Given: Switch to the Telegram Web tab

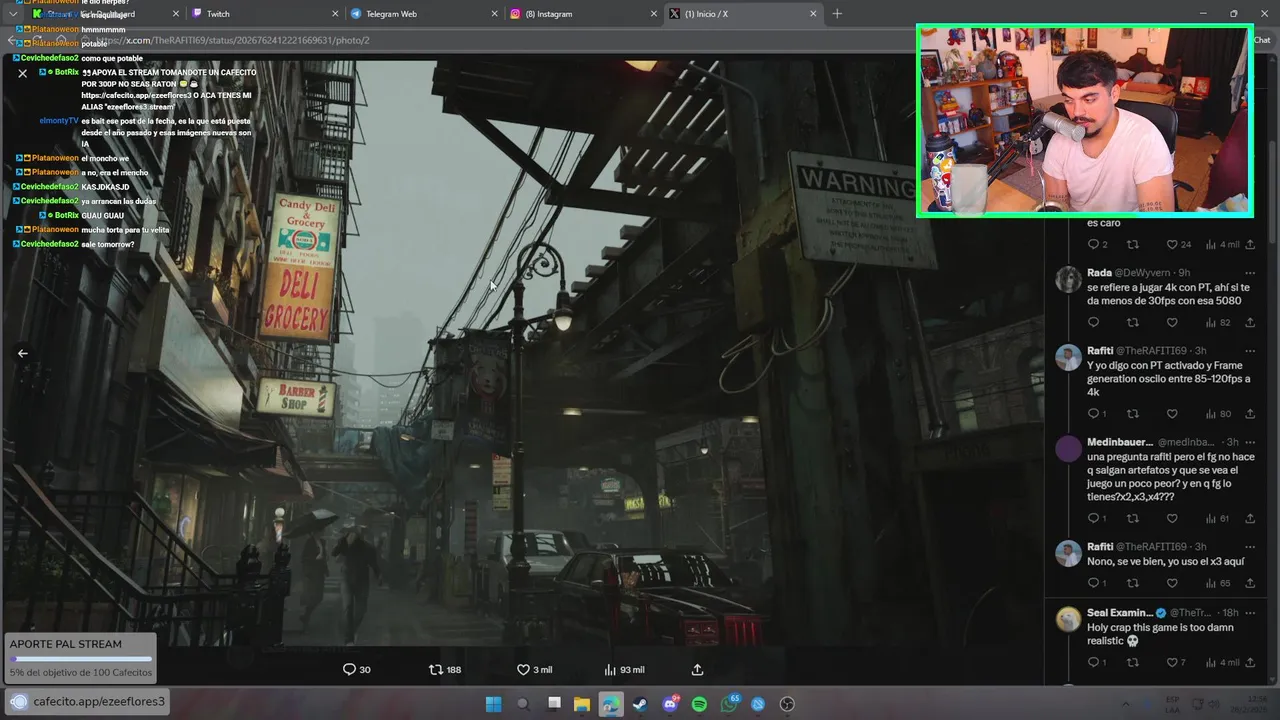Looking at the screenshot, I should coord(425,13).
